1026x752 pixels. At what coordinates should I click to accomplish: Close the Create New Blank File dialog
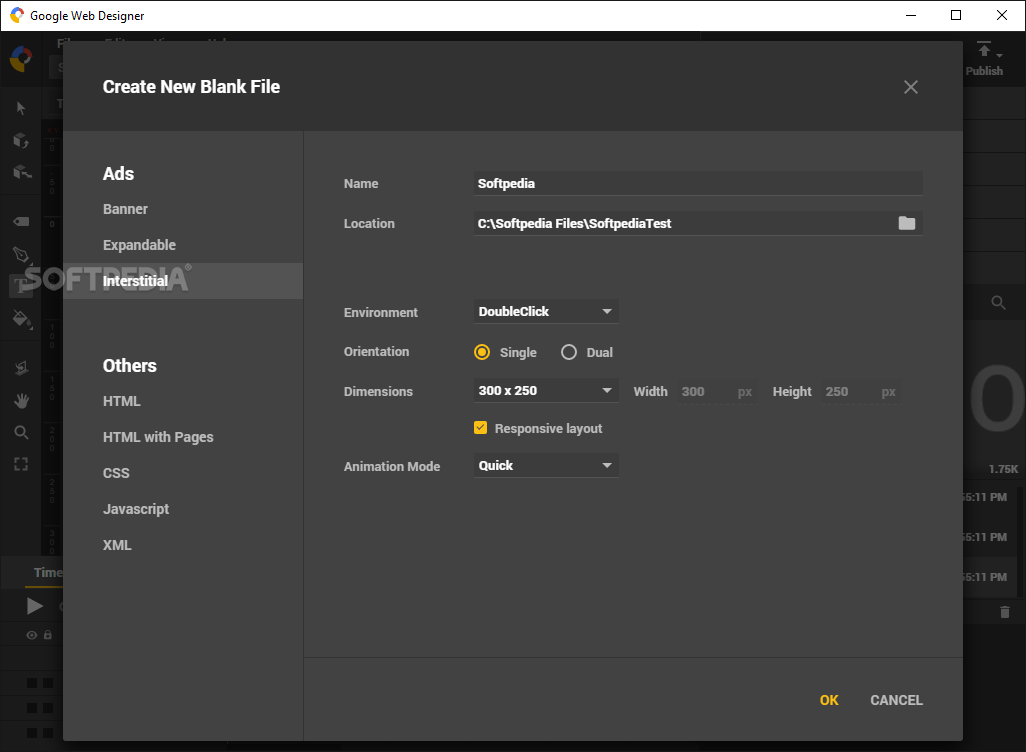click(910, 87)
